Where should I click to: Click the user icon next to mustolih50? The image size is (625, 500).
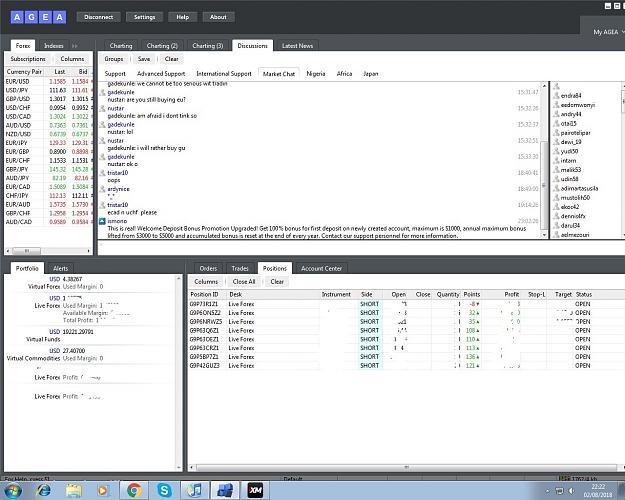coord(556,197)
